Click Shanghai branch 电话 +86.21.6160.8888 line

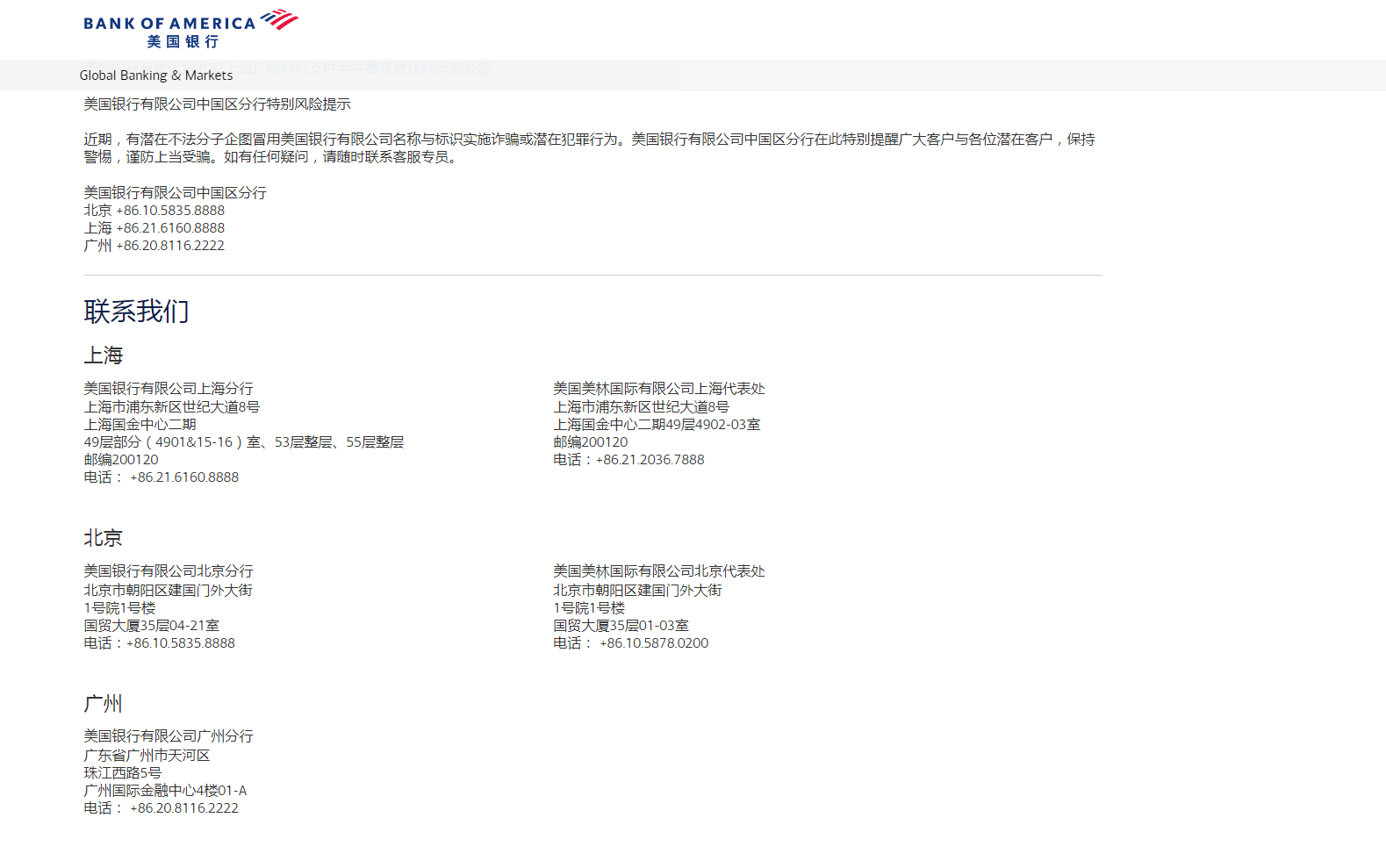[162, 477]
